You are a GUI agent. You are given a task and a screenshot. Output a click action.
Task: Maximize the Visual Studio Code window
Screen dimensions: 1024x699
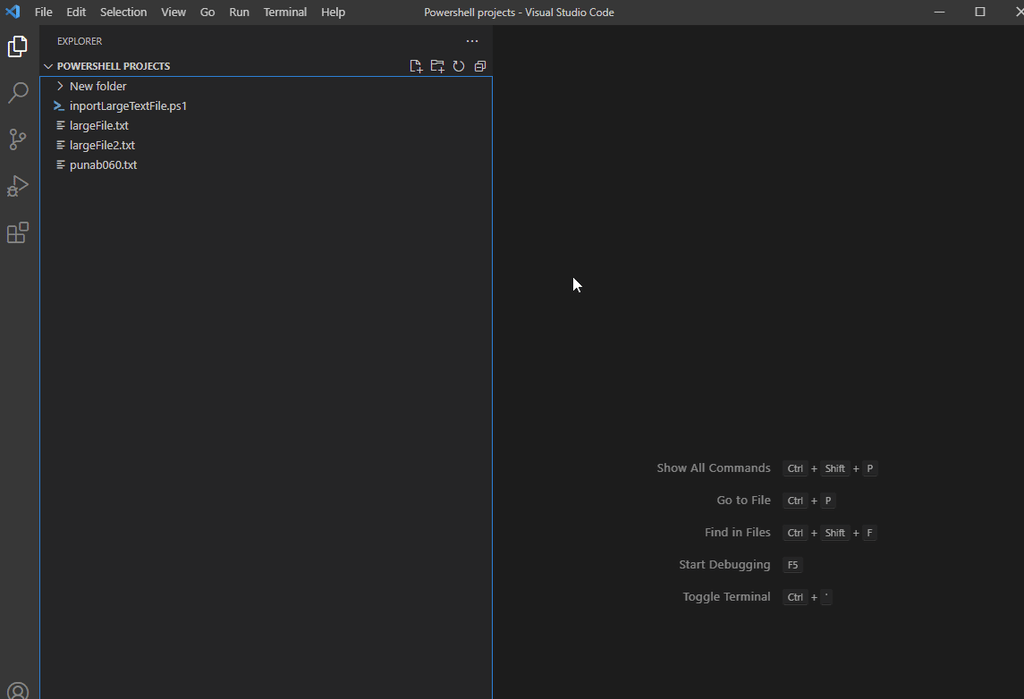[x=980, y=12]
